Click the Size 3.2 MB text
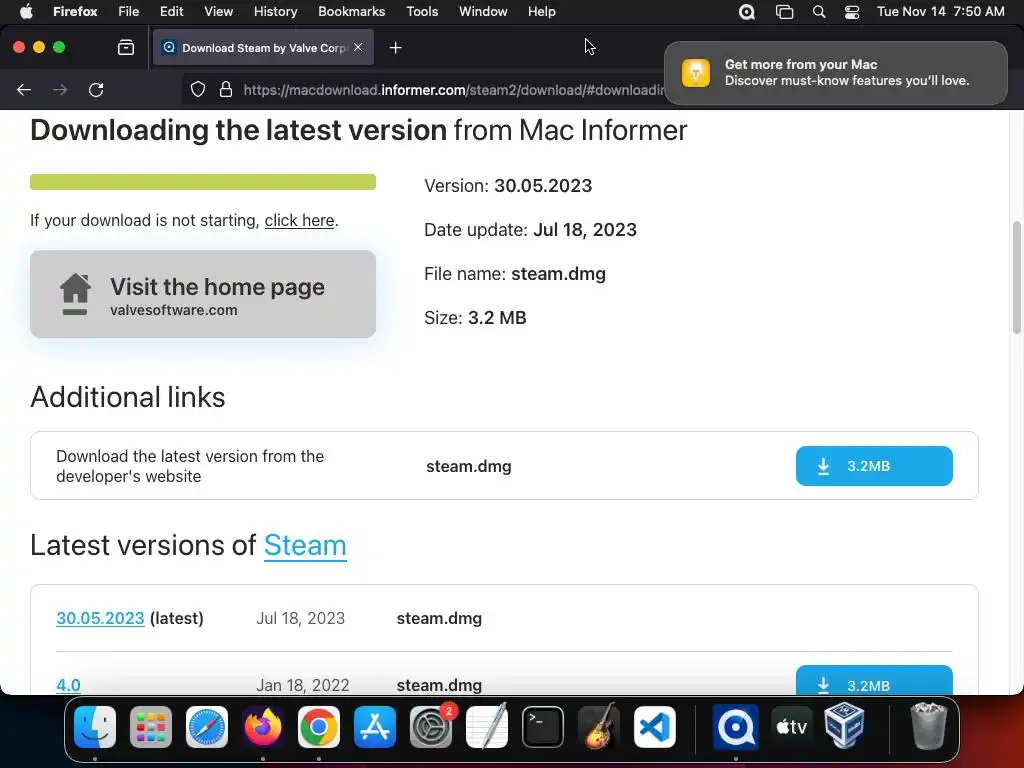The image size is (1024, 768). point(475,317)
